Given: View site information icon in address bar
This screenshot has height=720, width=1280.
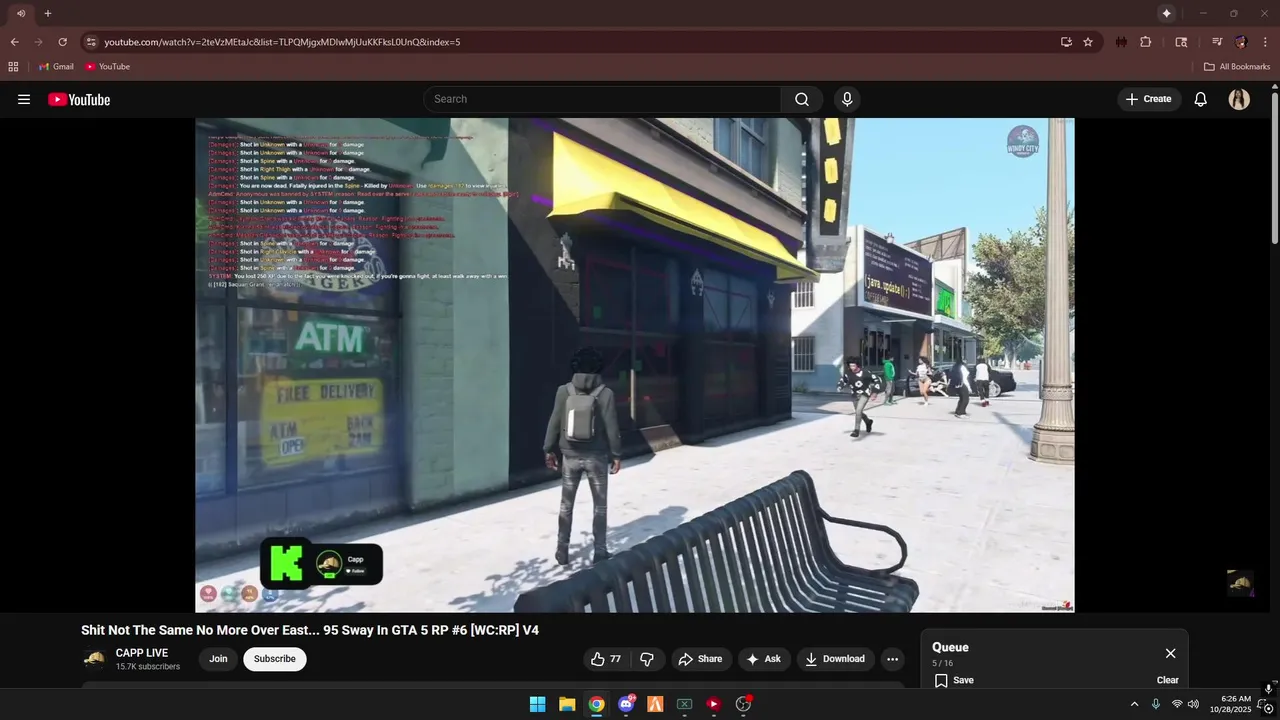Looking at the screenshot, I should (91, 42).
